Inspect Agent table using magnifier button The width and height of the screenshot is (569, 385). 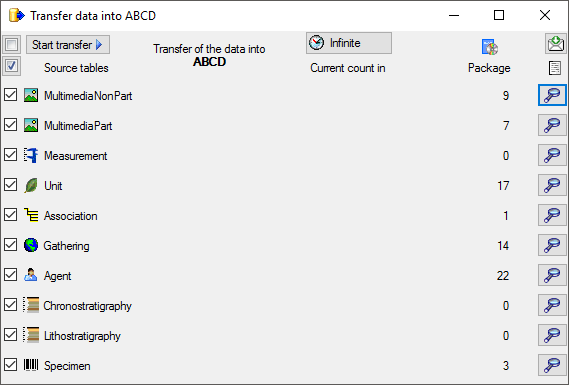point(552,275)
